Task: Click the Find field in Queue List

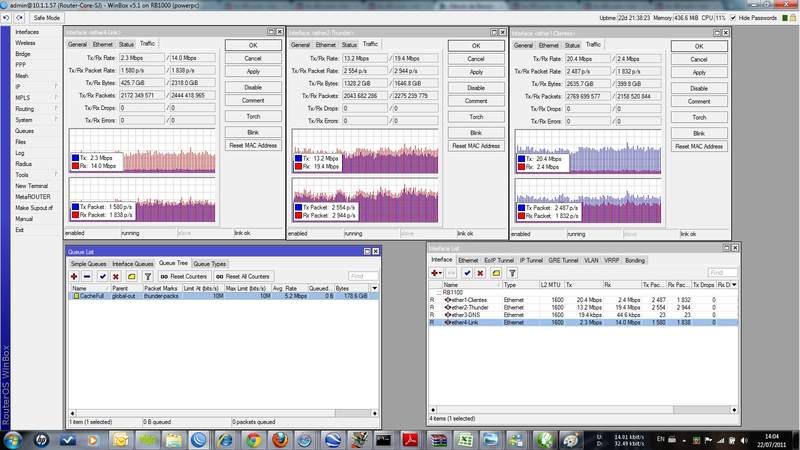Action: pyautogui.click(x=363, y=276)
